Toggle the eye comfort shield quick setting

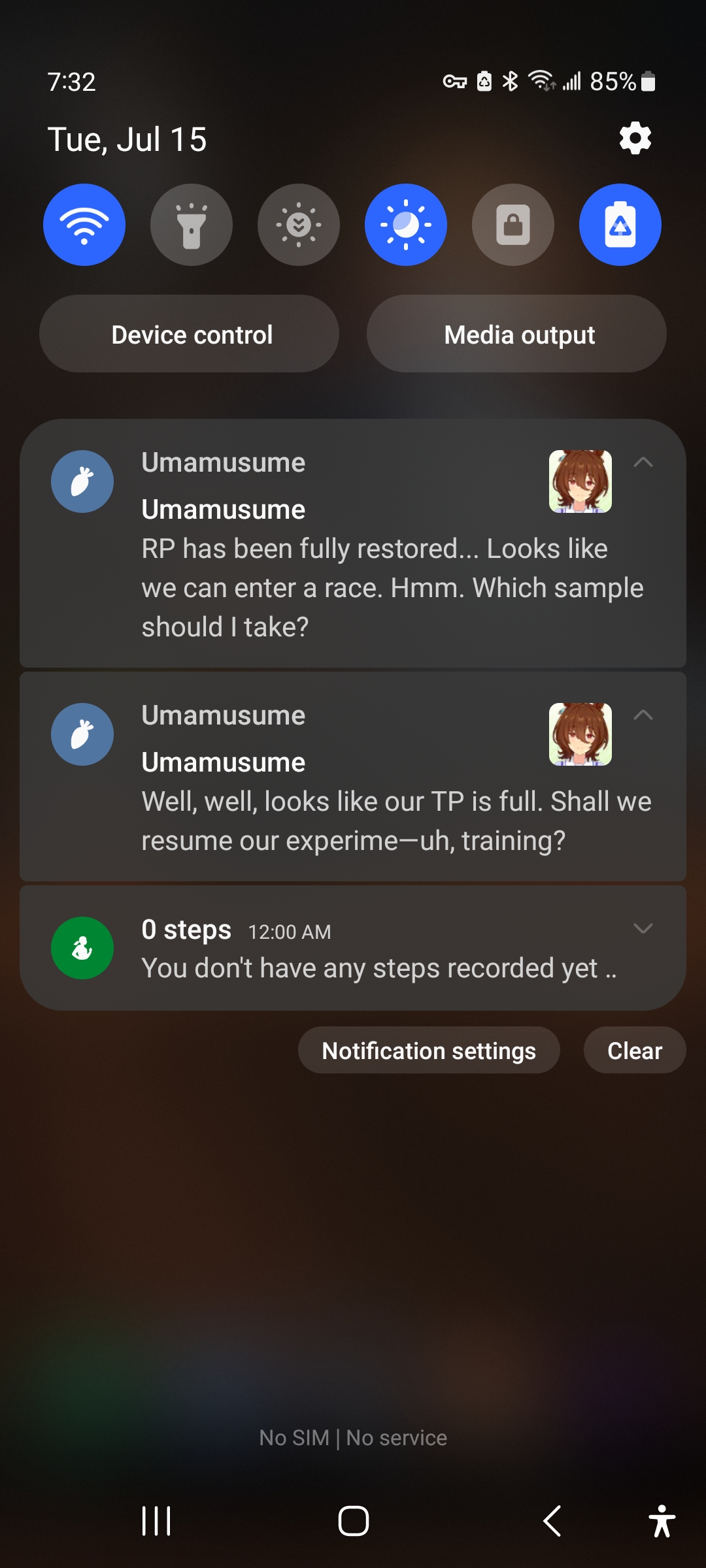pyautogui.click(x=406, y=225)
